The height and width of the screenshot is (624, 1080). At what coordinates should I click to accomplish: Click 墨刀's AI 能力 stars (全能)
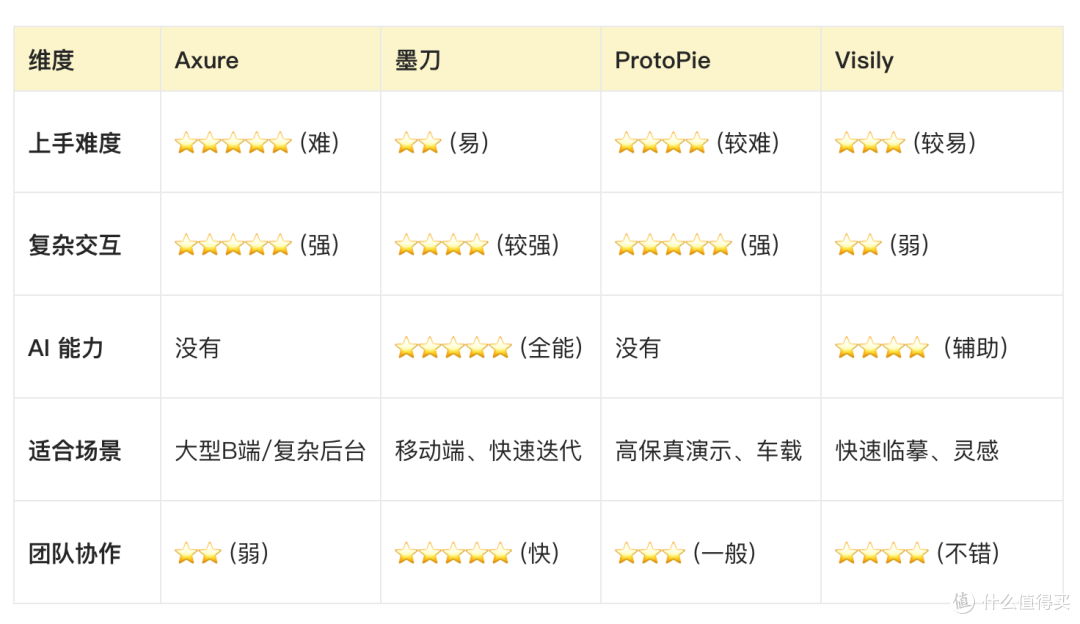pyautogui.click(x=488, y=348)
